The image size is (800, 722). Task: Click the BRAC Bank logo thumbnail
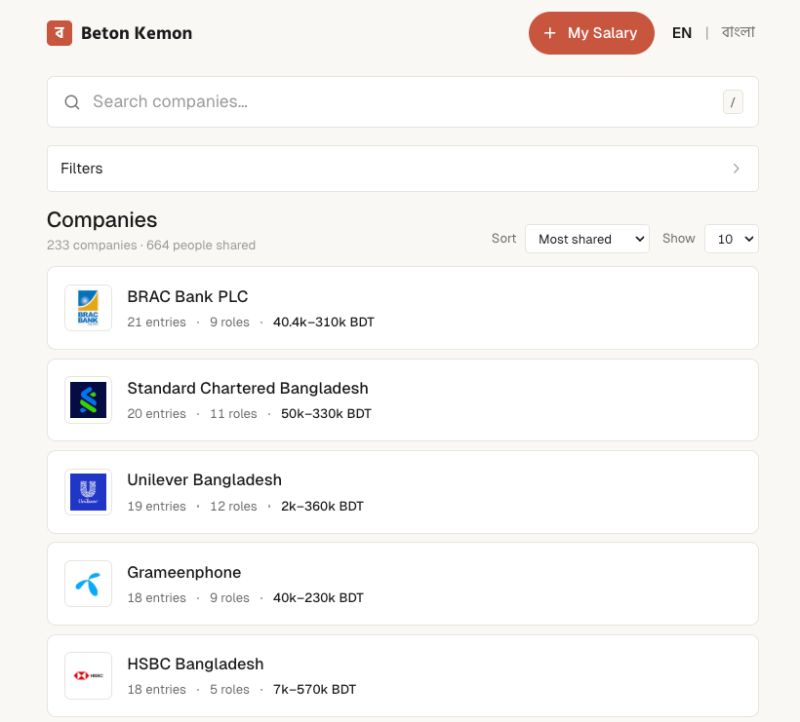pos(88,308)
